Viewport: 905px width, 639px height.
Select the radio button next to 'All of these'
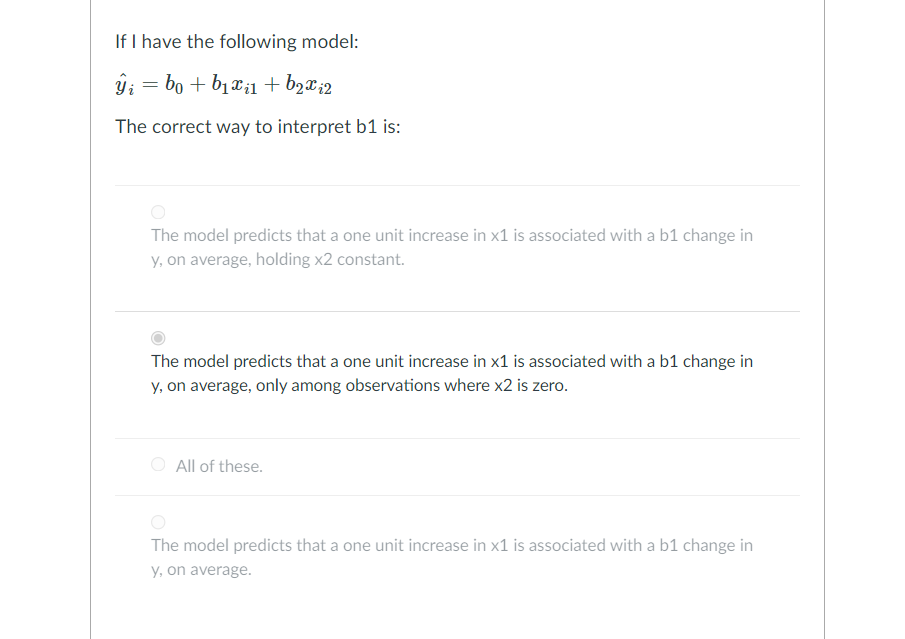(158, 464)
